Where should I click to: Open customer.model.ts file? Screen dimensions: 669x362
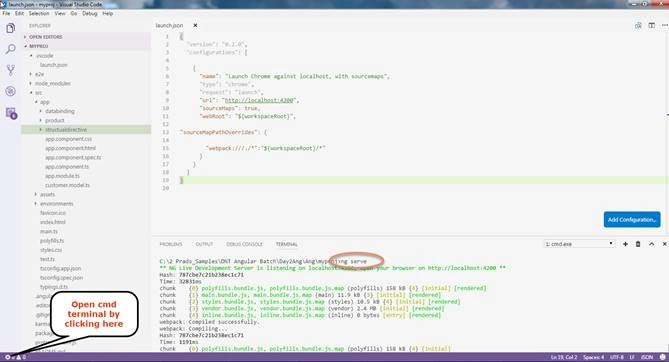click(x=67, y=186)
